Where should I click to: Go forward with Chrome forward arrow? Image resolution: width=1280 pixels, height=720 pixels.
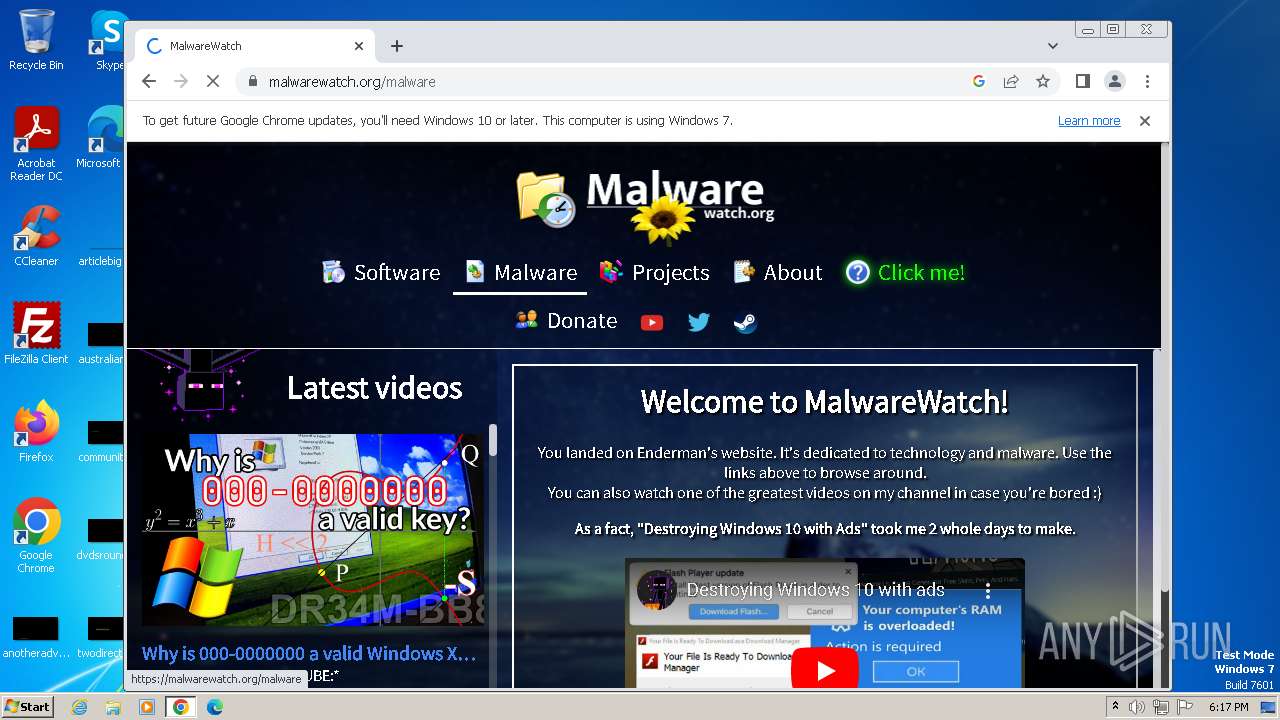[181, 82]
